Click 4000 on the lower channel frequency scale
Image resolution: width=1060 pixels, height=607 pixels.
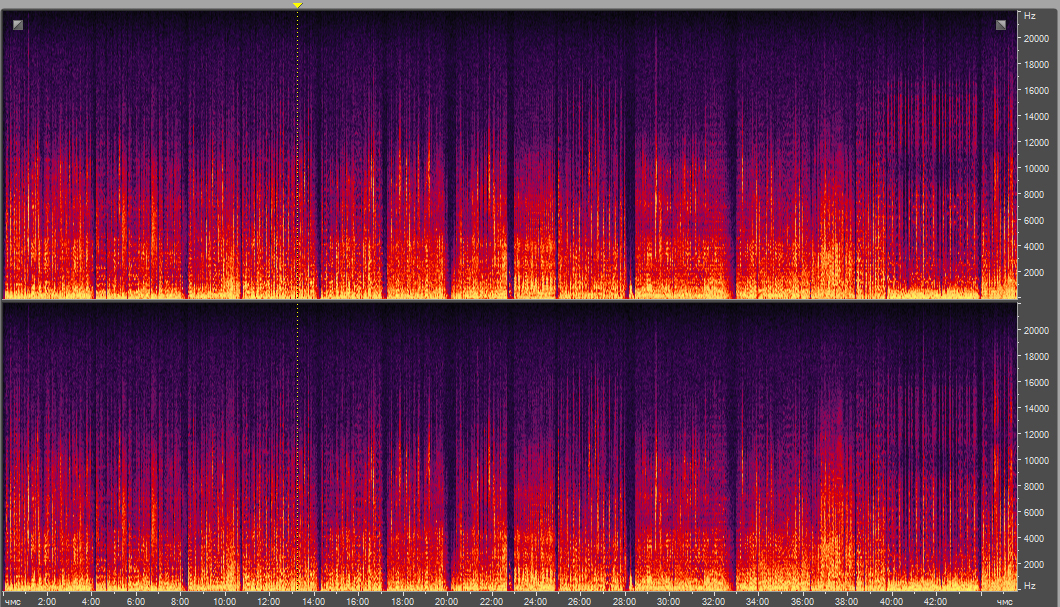pyautogui.click(x=1033, y=539)
